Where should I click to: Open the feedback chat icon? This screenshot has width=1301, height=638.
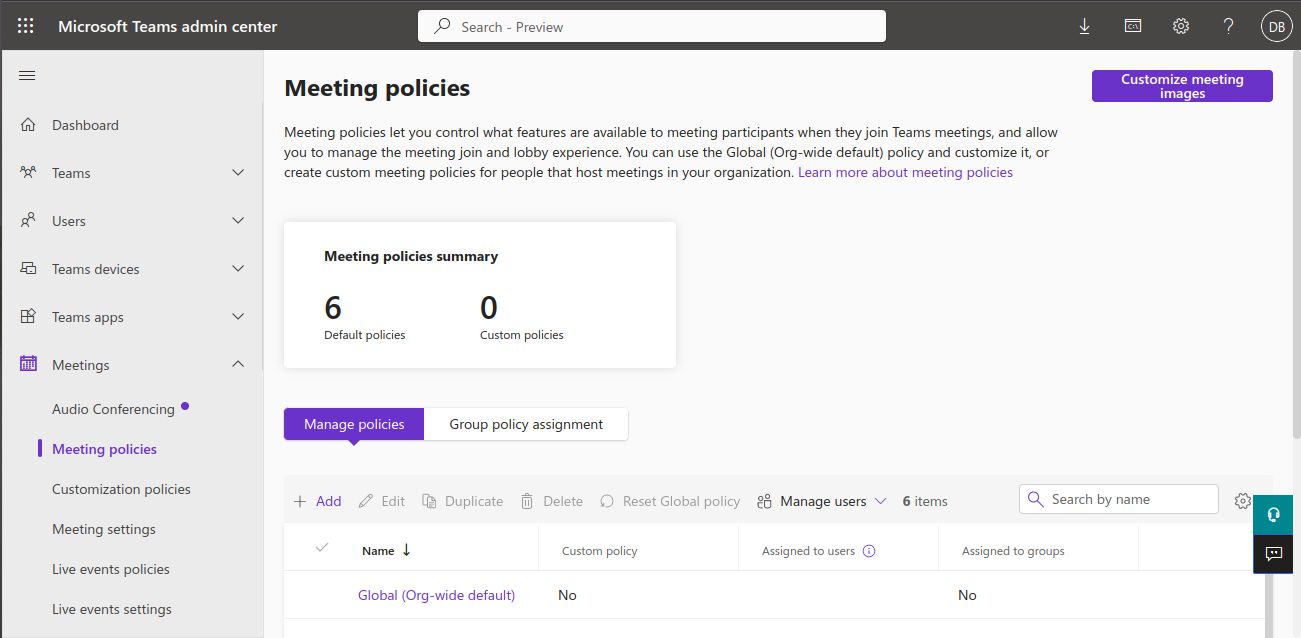click(1273, 554)
